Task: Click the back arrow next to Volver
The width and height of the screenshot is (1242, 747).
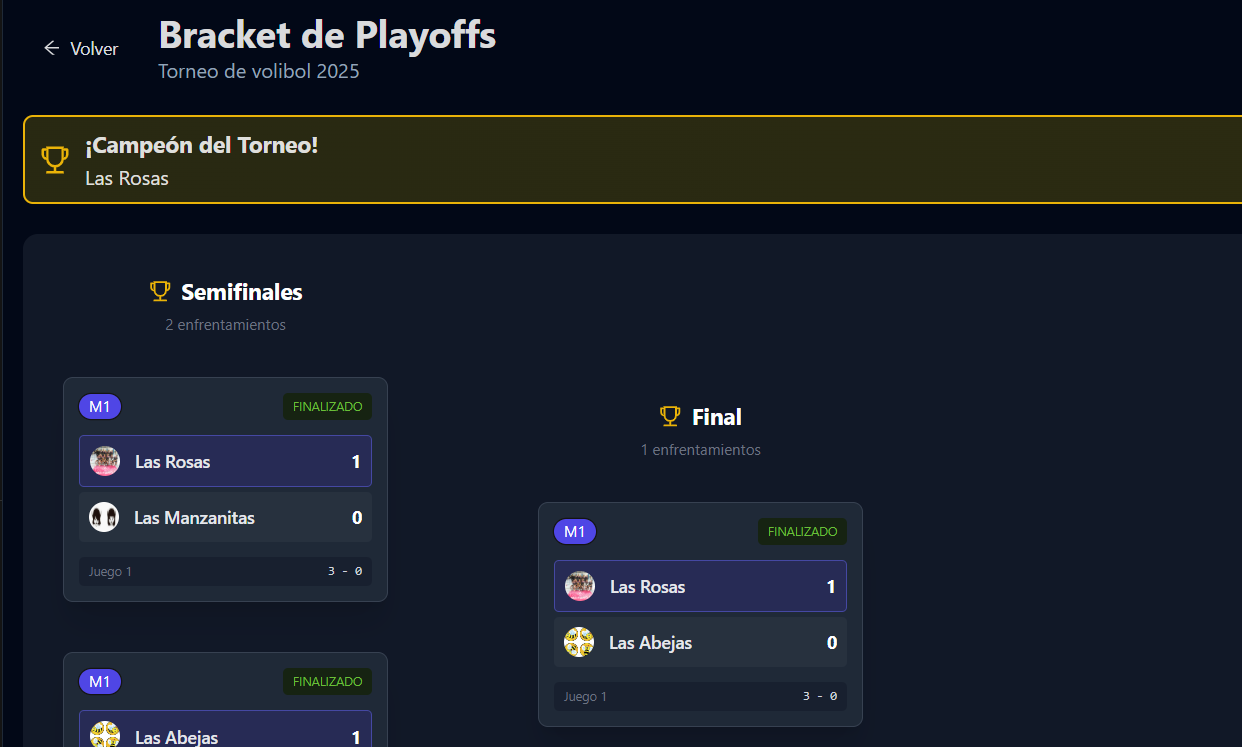Action: [51, 47]
